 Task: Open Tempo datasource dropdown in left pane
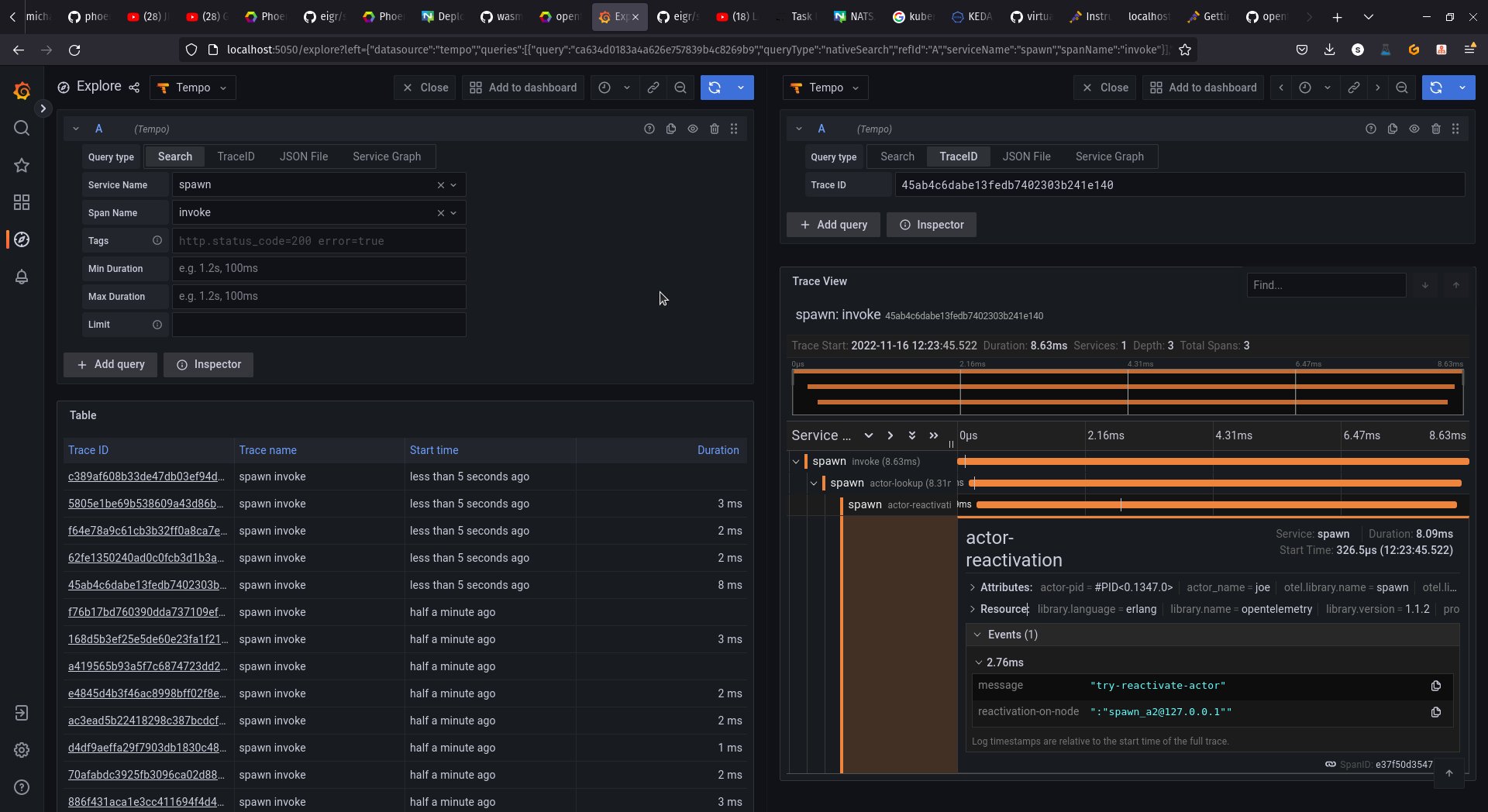(193, 88)
